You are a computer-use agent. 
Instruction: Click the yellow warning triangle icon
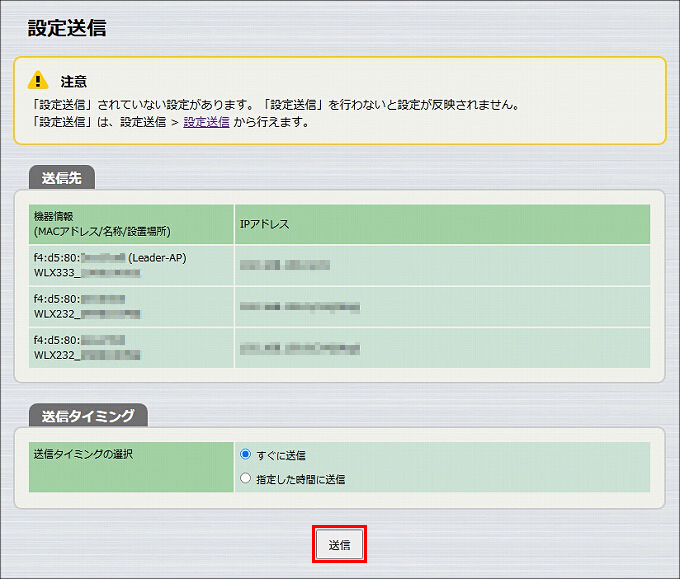(x=38, y=80)
